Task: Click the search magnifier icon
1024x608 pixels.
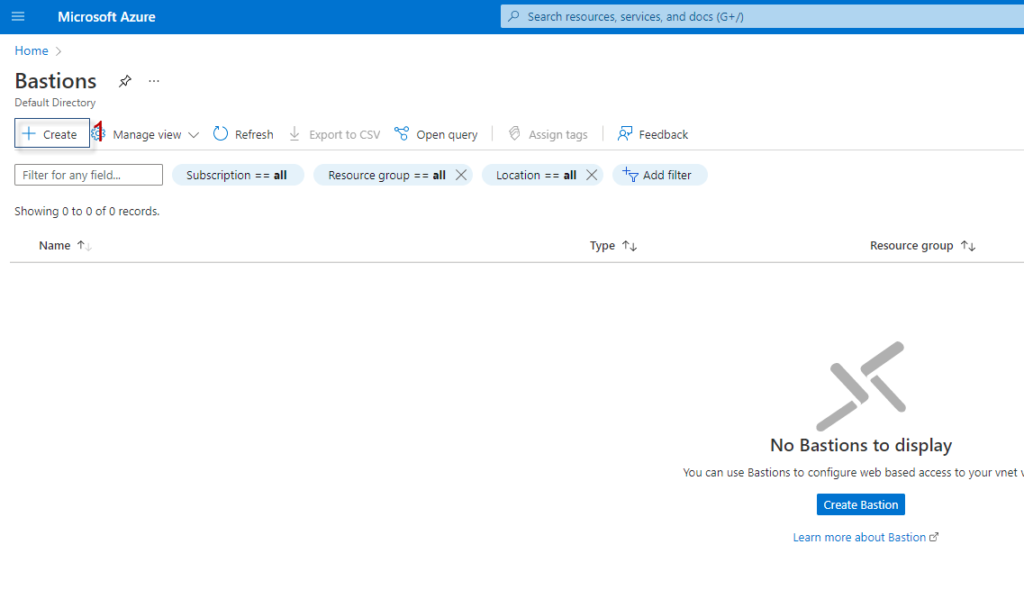Action: pyautogui.click(x=514, y=16)
